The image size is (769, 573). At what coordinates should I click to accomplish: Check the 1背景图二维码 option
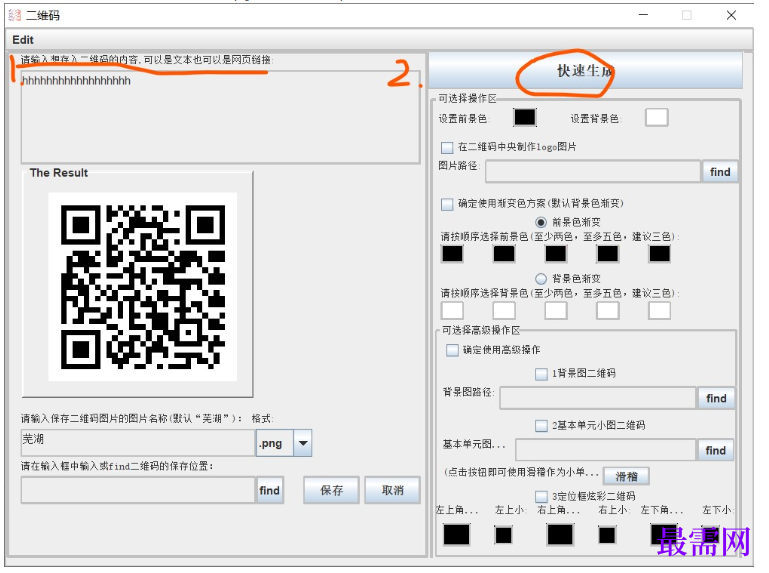pyautogui.click(x=541, y=374)
